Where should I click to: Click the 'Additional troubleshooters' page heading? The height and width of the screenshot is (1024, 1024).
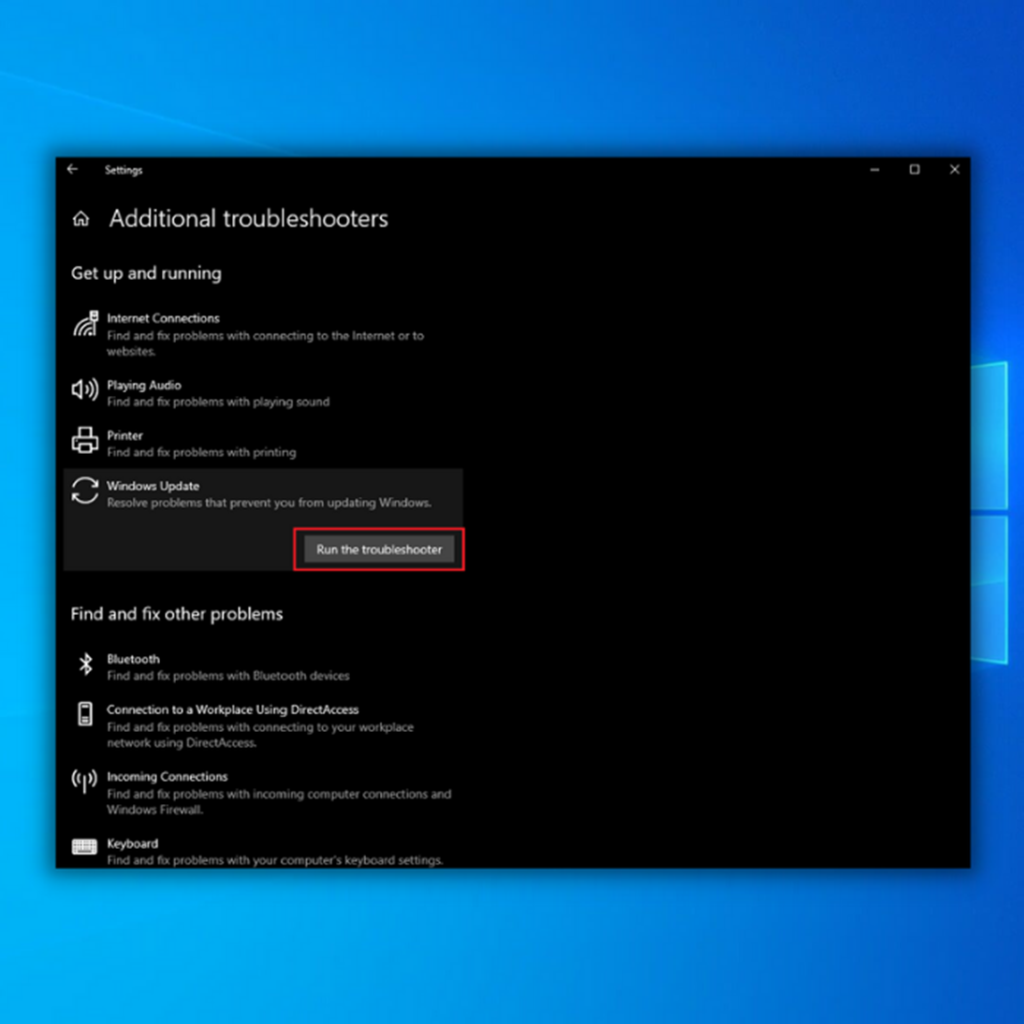(248, 219)
